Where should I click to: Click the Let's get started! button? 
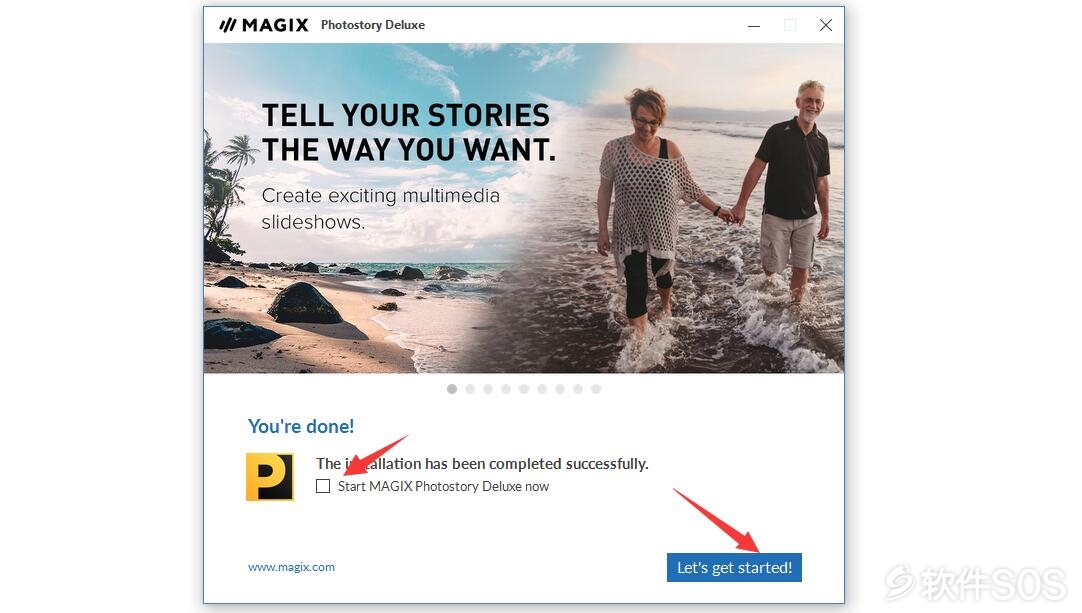click(x=734, y=567)
